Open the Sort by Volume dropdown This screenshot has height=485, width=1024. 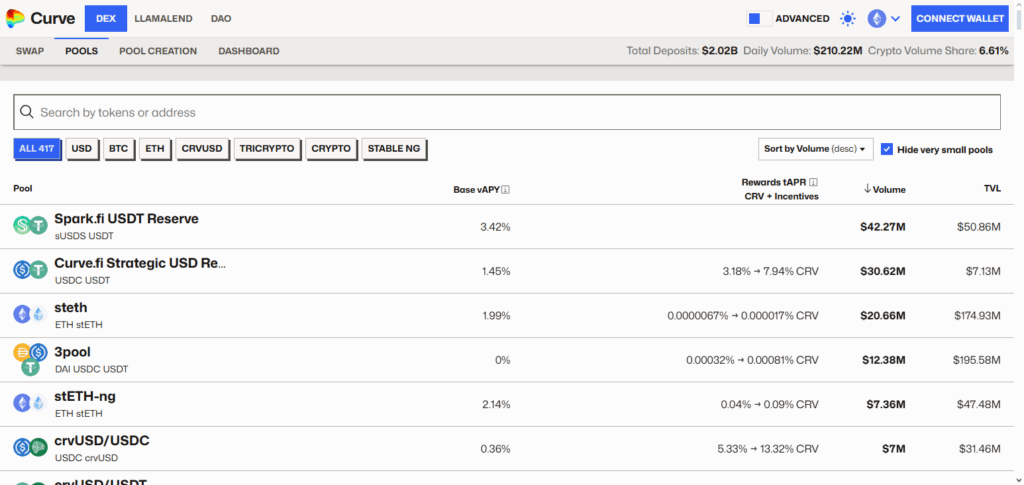pos(816,149)
